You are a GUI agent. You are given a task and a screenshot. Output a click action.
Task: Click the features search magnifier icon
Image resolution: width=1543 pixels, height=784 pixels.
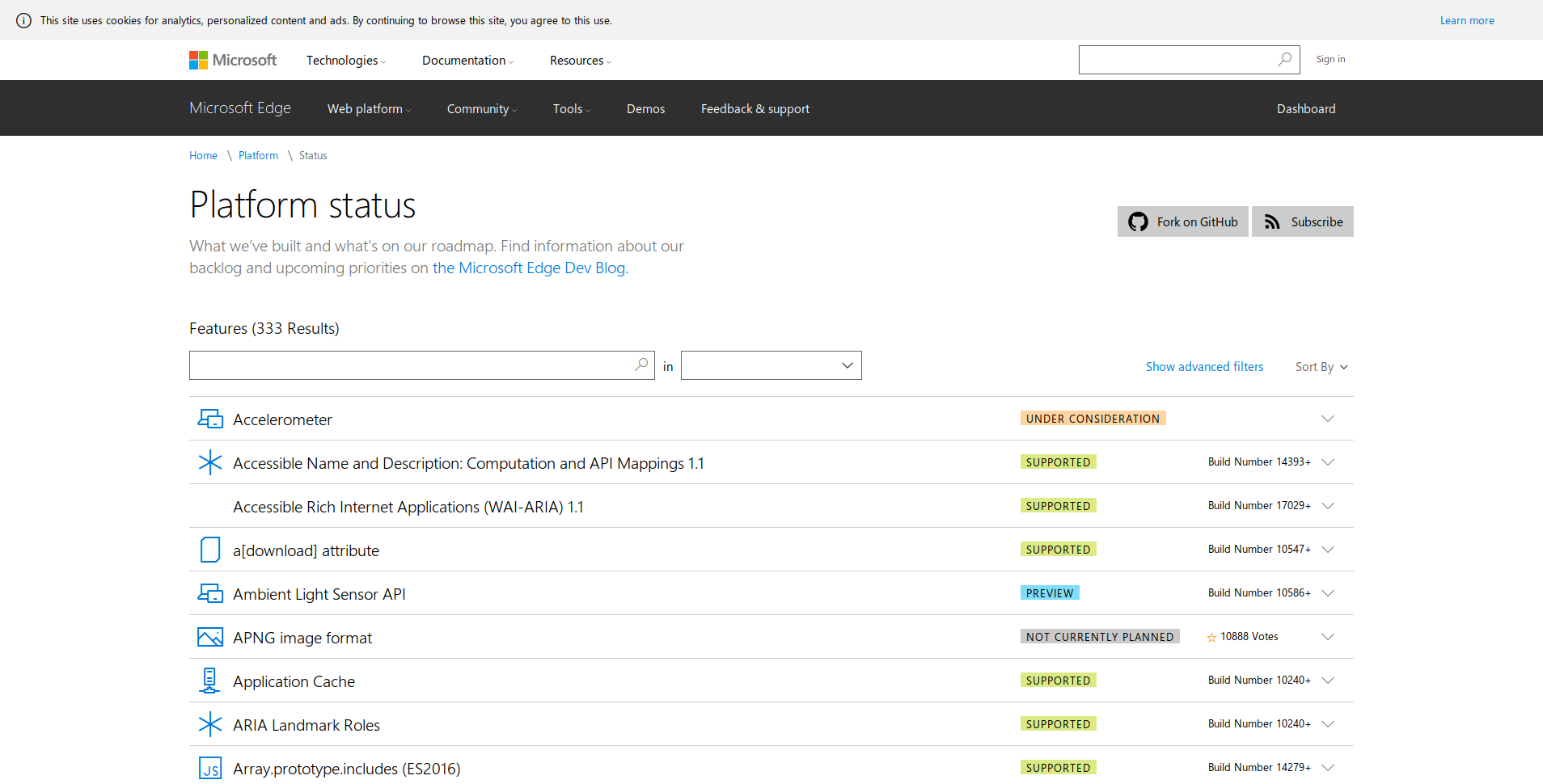[x=641, y=365]
